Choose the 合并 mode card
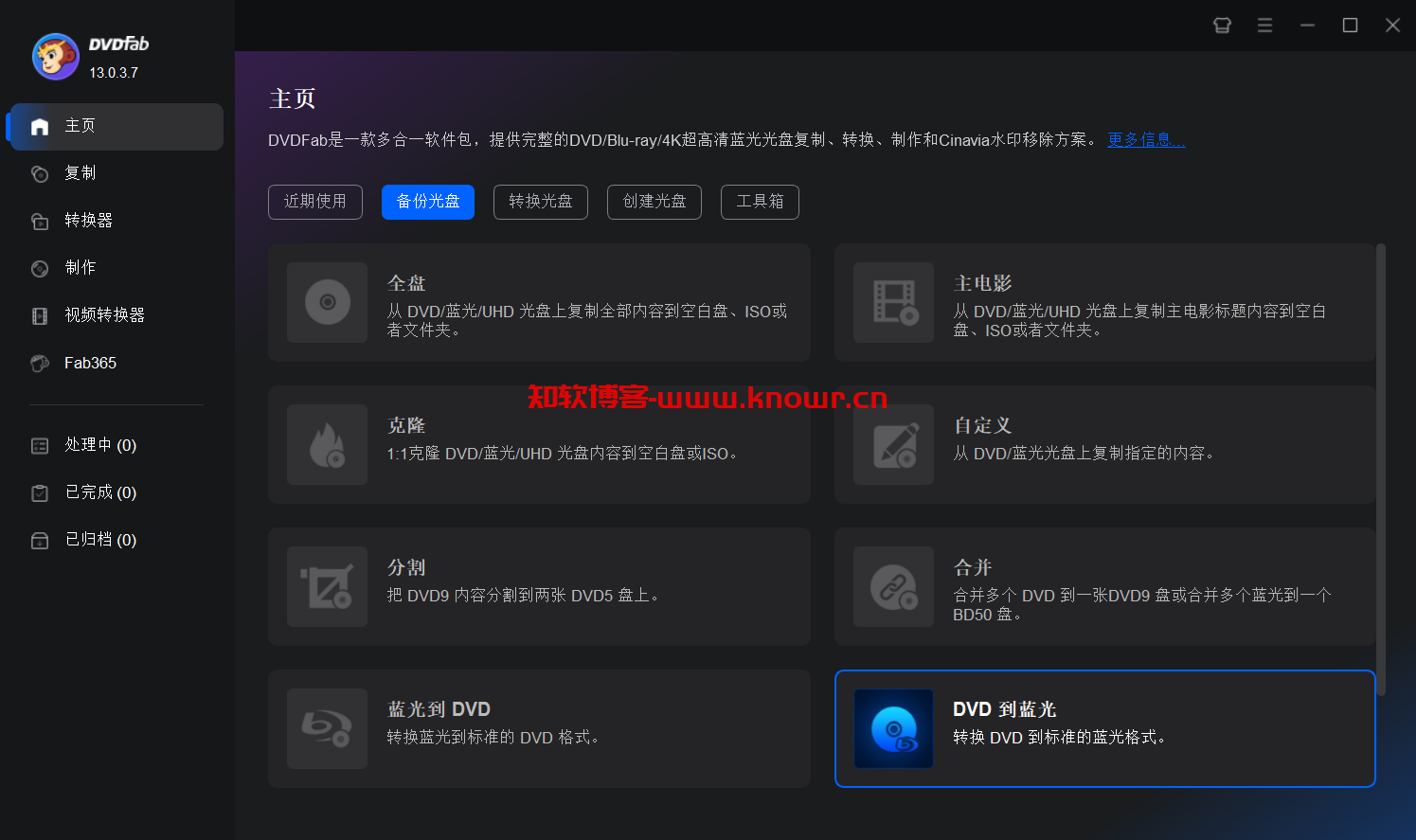The image size is (1416, 840). click(1104, 586)
